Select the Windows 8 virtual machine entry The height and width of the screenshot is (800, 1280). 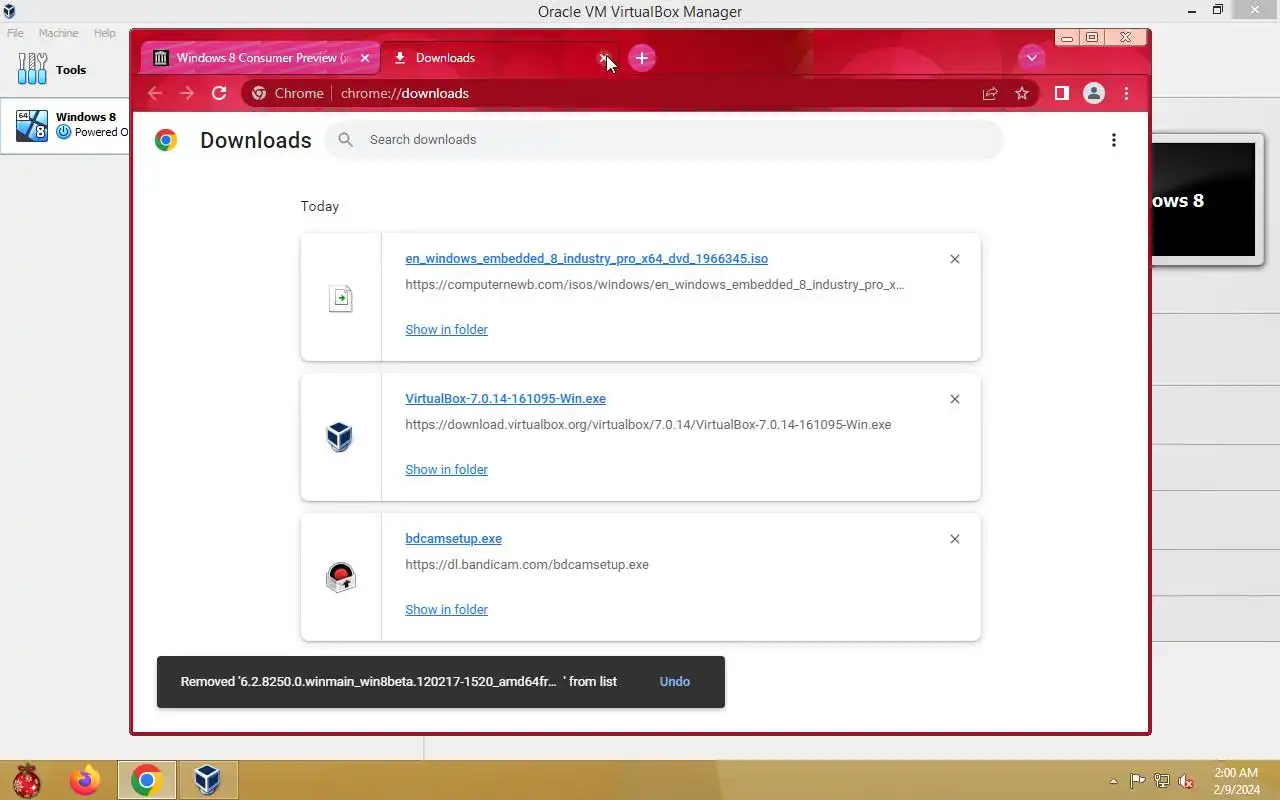66,125
